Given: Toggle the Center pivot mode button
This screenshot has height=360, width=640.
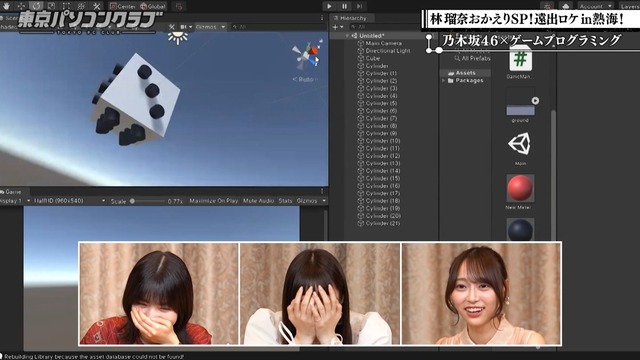Looking at the screenshot, I should pyautogui.click(x=122, y=6).
